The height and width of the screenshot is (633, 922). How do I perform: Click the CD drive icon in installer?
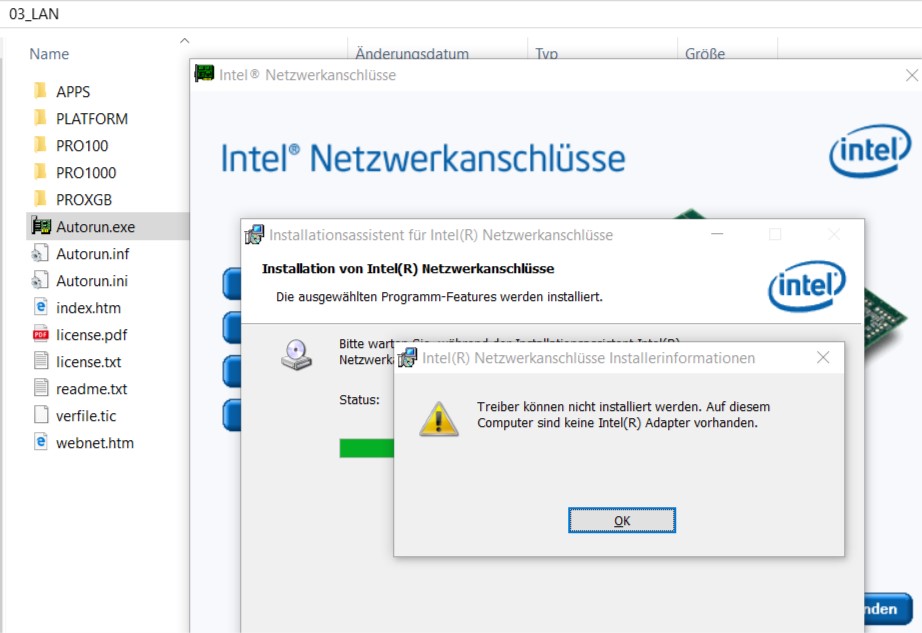296,354
